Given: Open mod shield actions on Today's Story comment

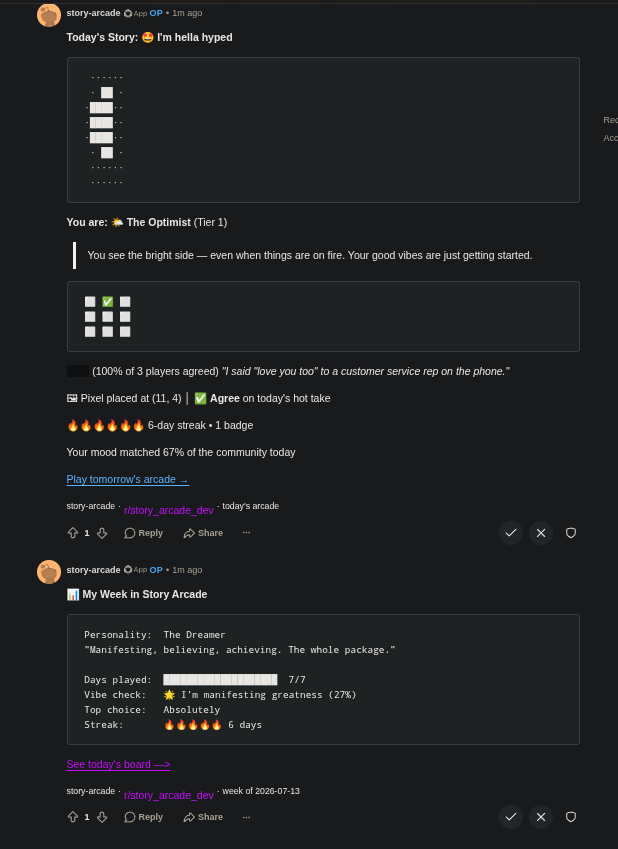Looking at the screenshot, I should (571, 533).
